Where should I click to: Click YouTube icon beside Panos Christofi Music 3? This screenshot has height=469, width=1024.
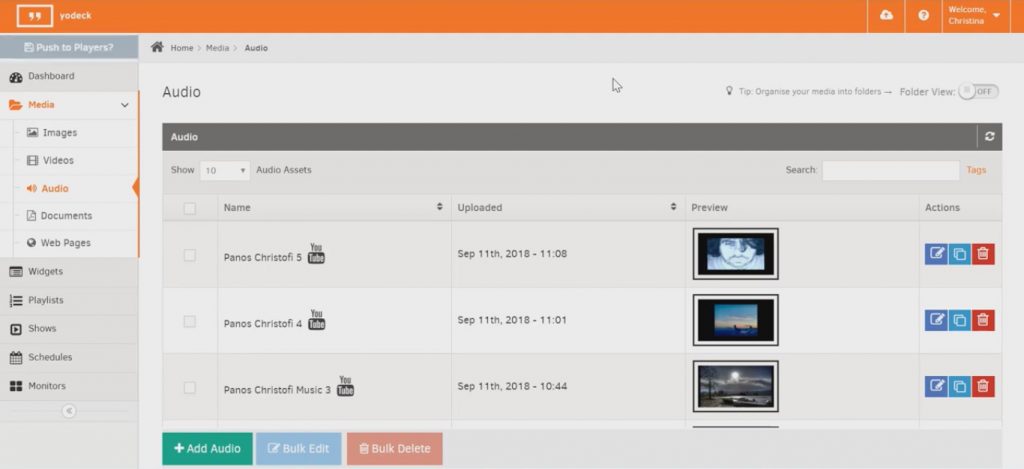coord(345,386)
